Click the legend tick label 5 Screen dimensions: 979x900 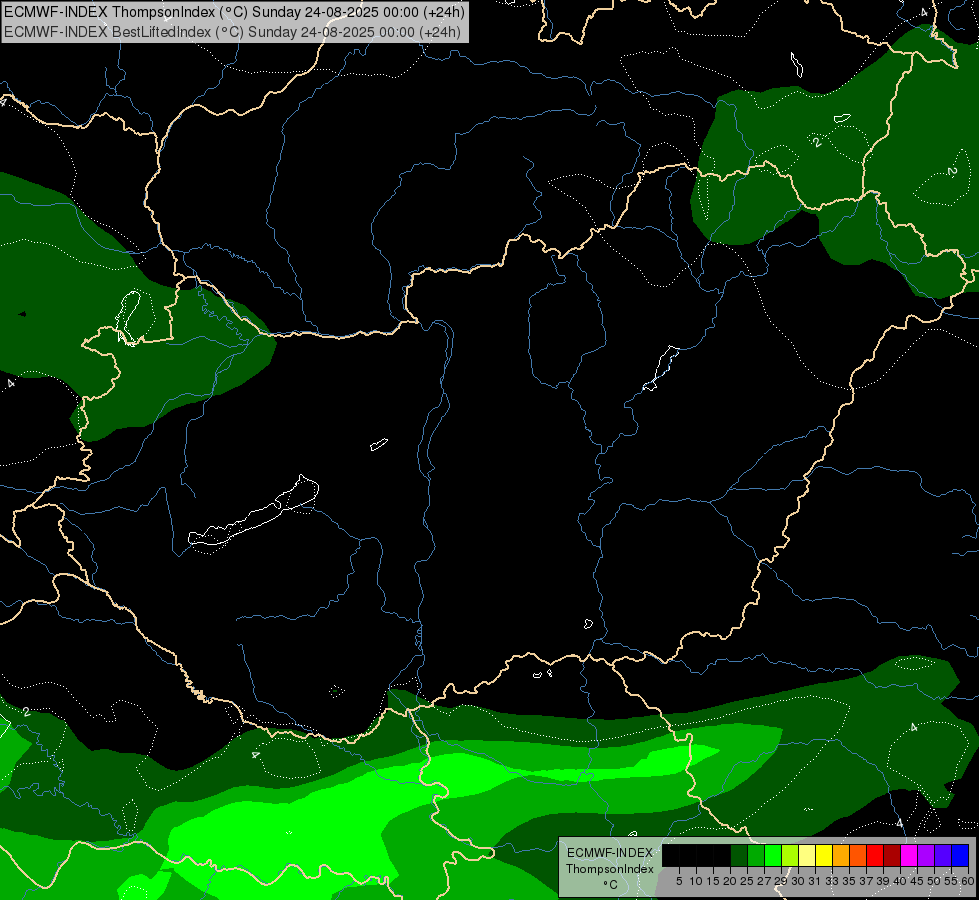coord(679,881)
